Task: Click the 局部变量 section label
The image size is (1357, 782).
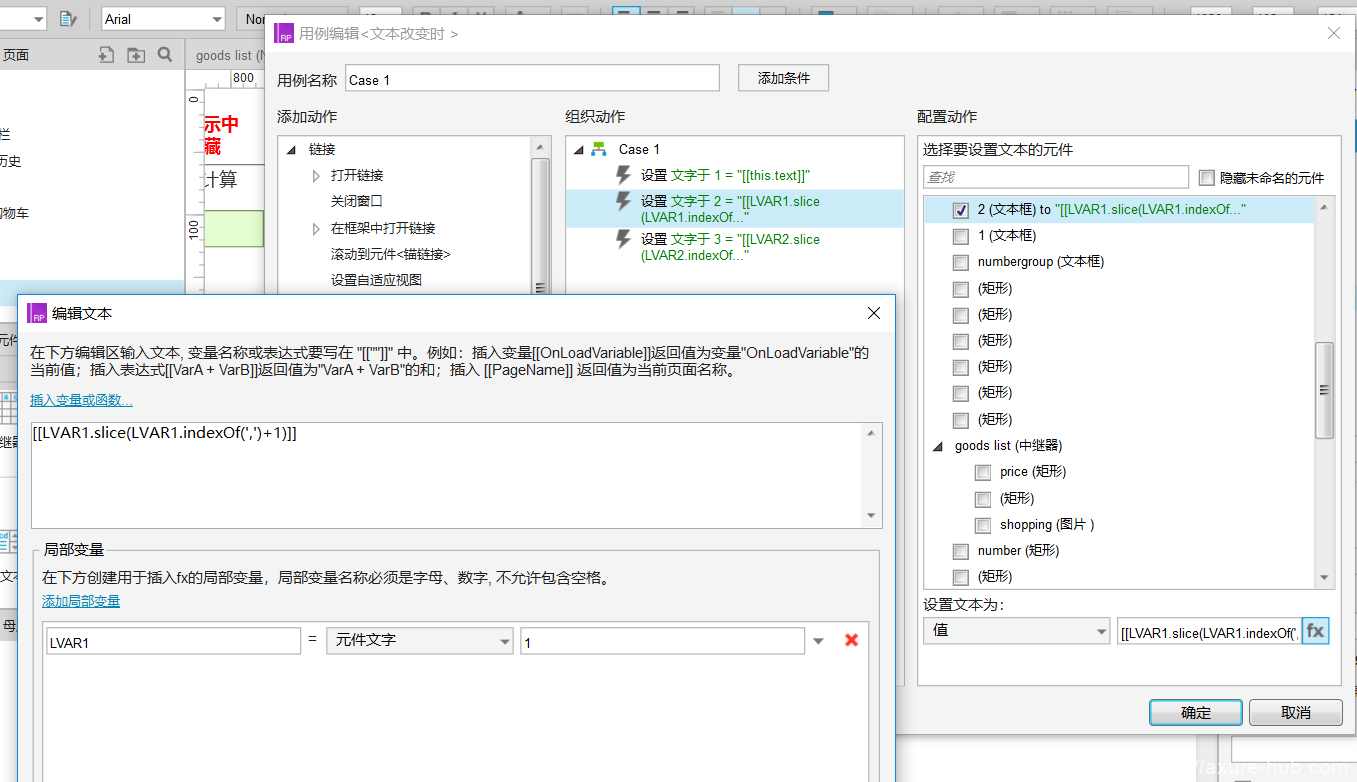Action: tap(74, 550)
